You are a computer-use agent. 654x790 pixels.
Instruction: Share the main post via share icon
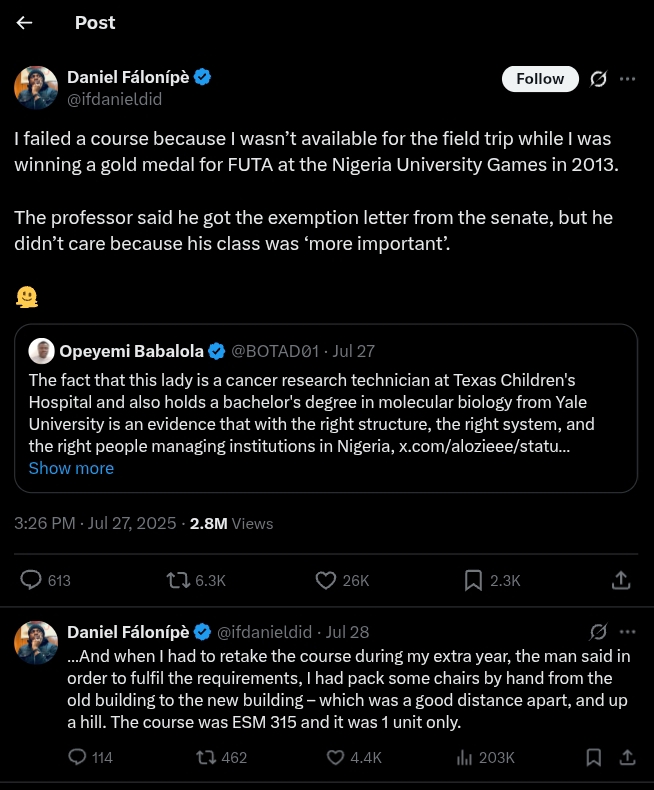[620, 580]
